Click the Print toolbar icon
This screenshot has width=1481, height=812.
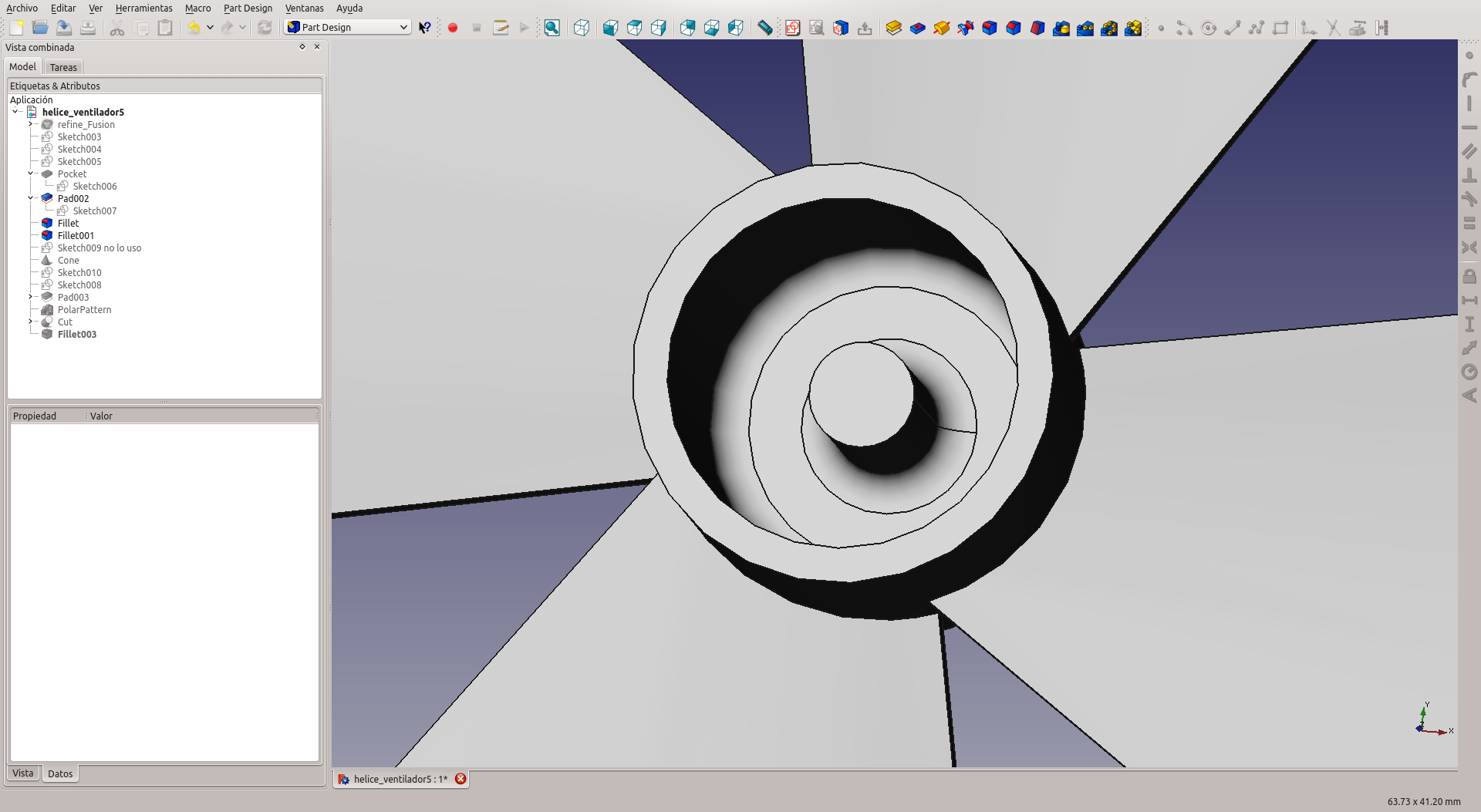pyautogui.click(x=88, y=28)
